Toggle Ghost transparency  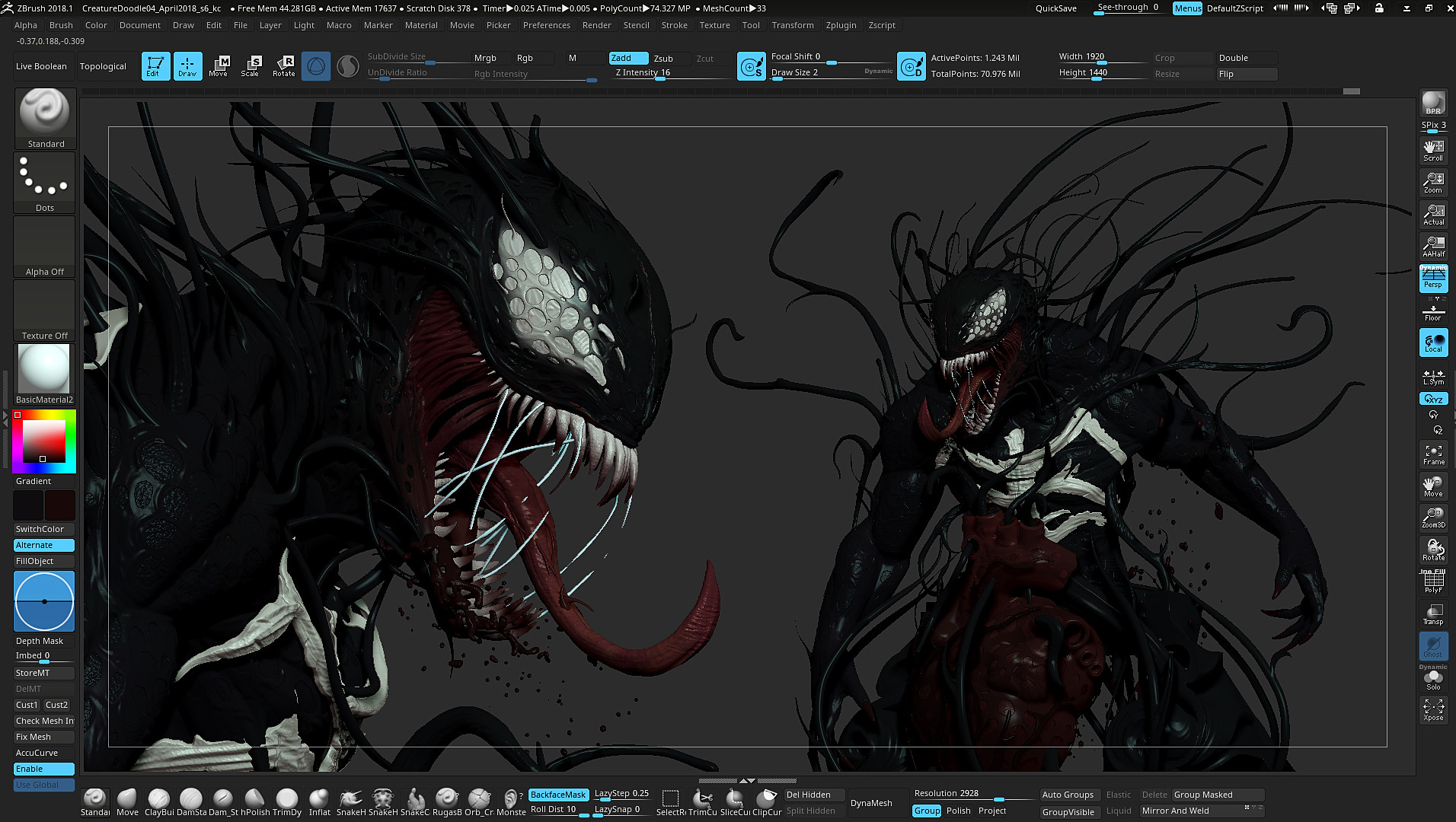[1433, 646]
